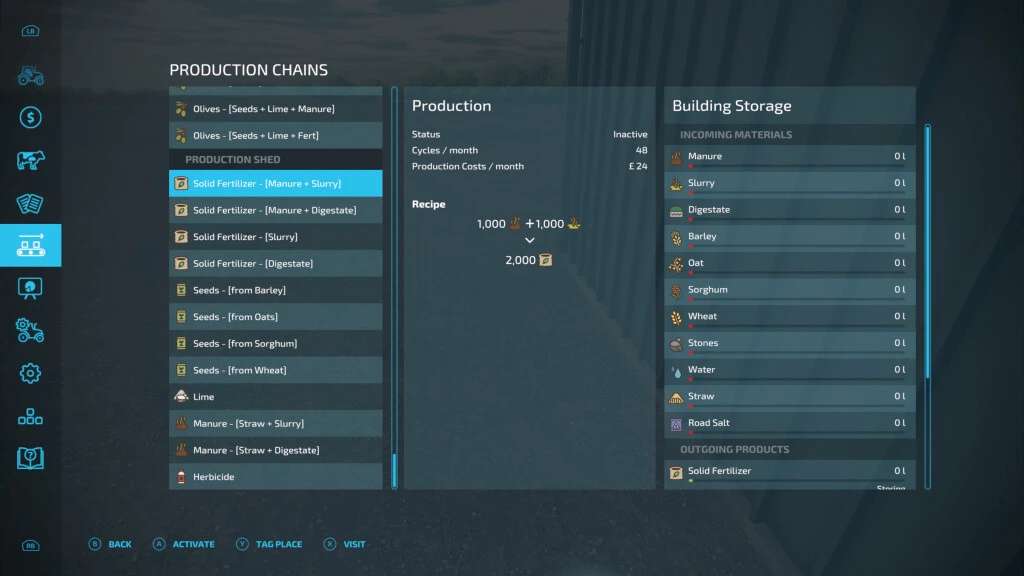Open the contracts papers sidebar icon
The image size is (1024, 576).
[30, 203]
